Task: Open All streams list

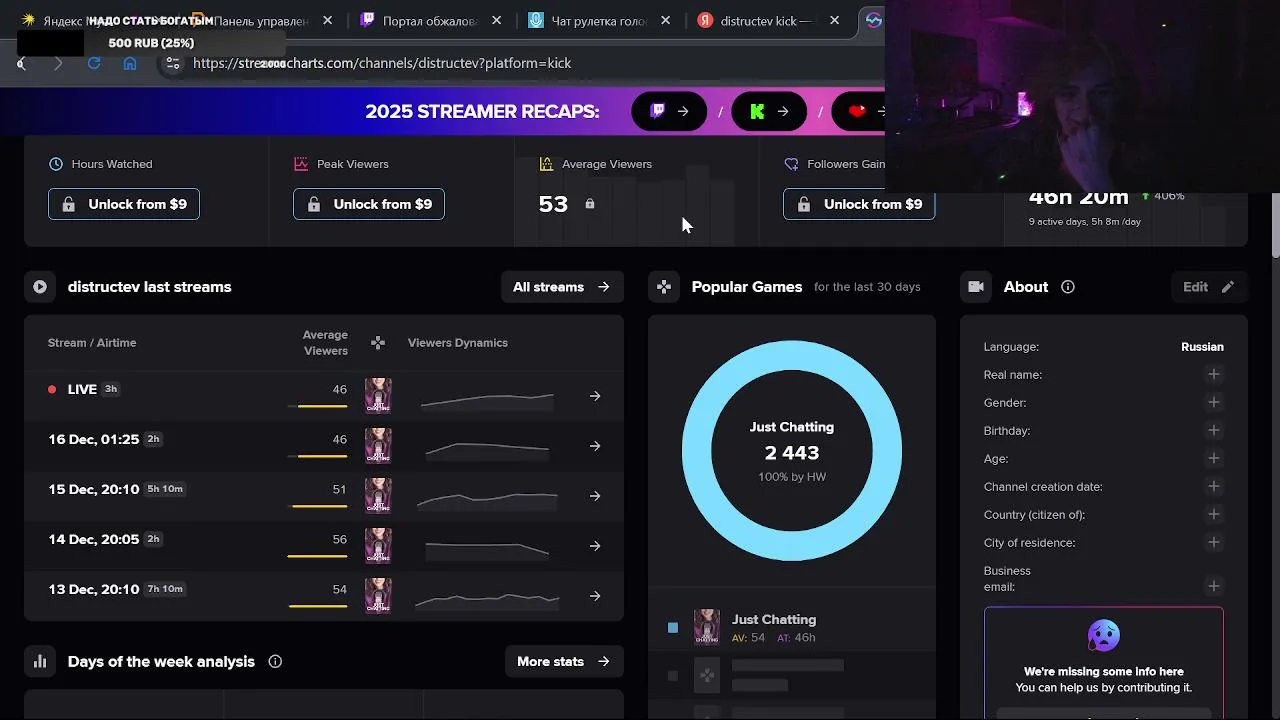Action: click(x=561, y=287)
